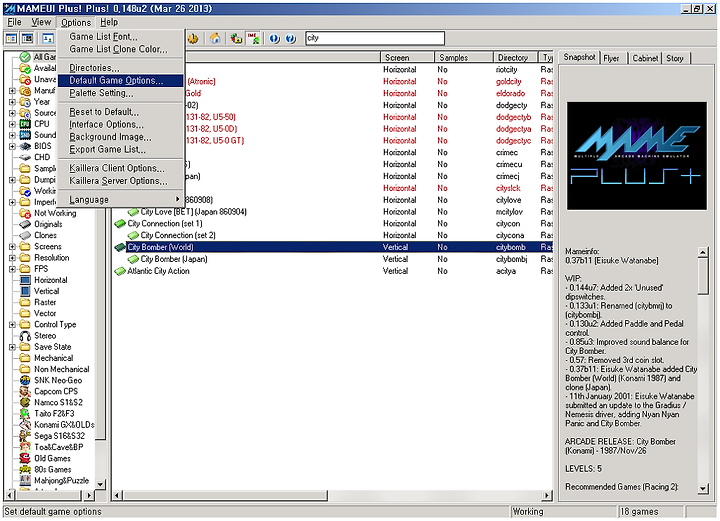Click the red and green folder-lock toolbar icon
This screenshot has width=720, height=521.
[x=236, y=39]
